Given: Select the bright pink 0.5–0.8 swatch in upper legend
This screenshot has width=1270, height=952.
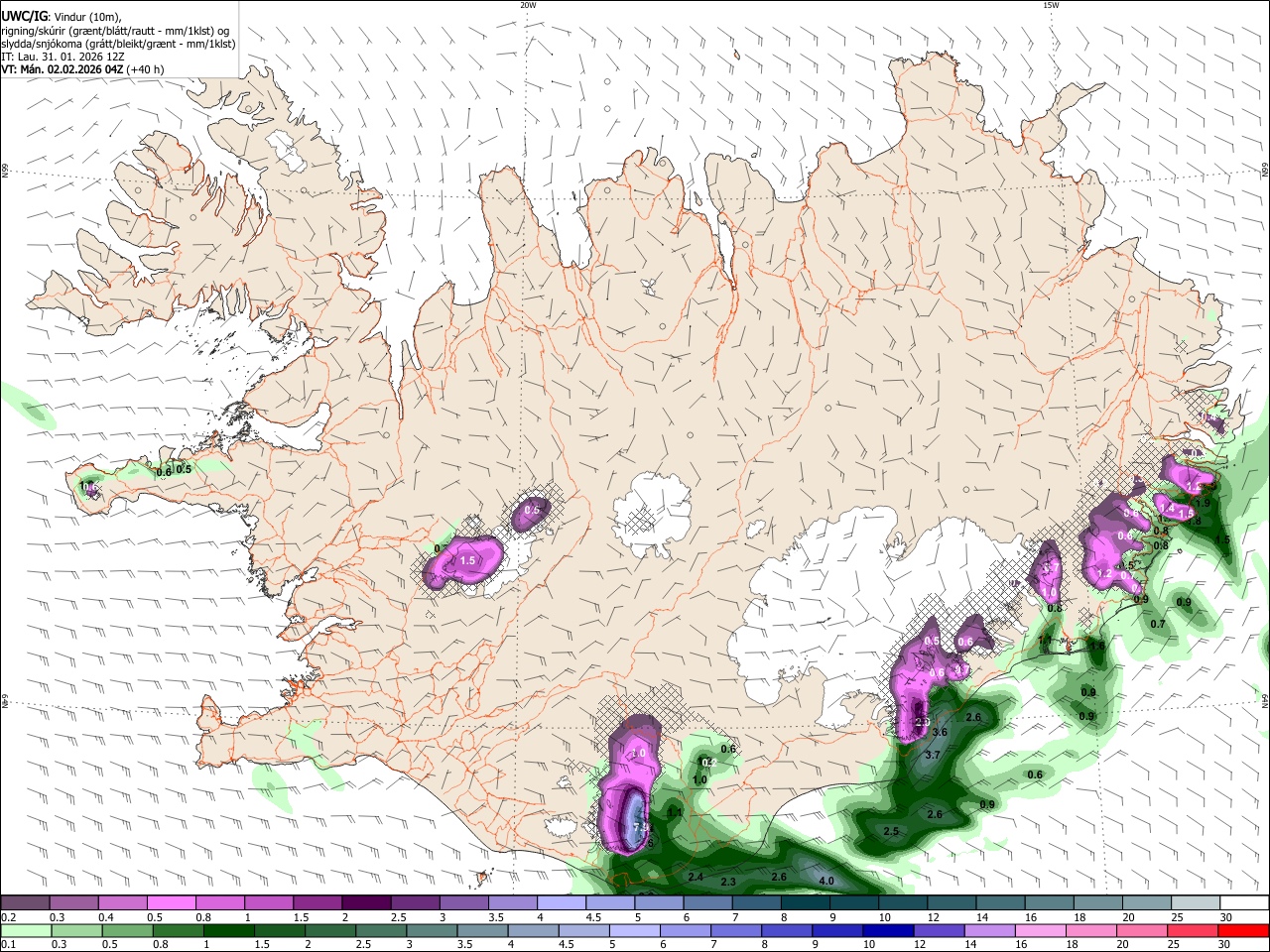Looking at the screenshot, I should [x=172, y=902].
